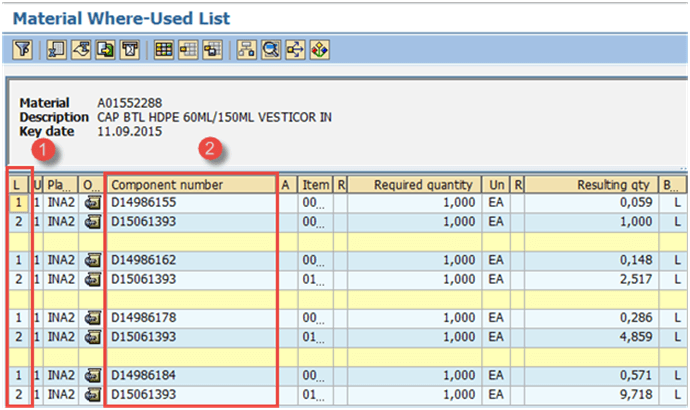Click the orange branching tree toolbar icon
Screen dimensions: 690x410
[x=294, y=49]
